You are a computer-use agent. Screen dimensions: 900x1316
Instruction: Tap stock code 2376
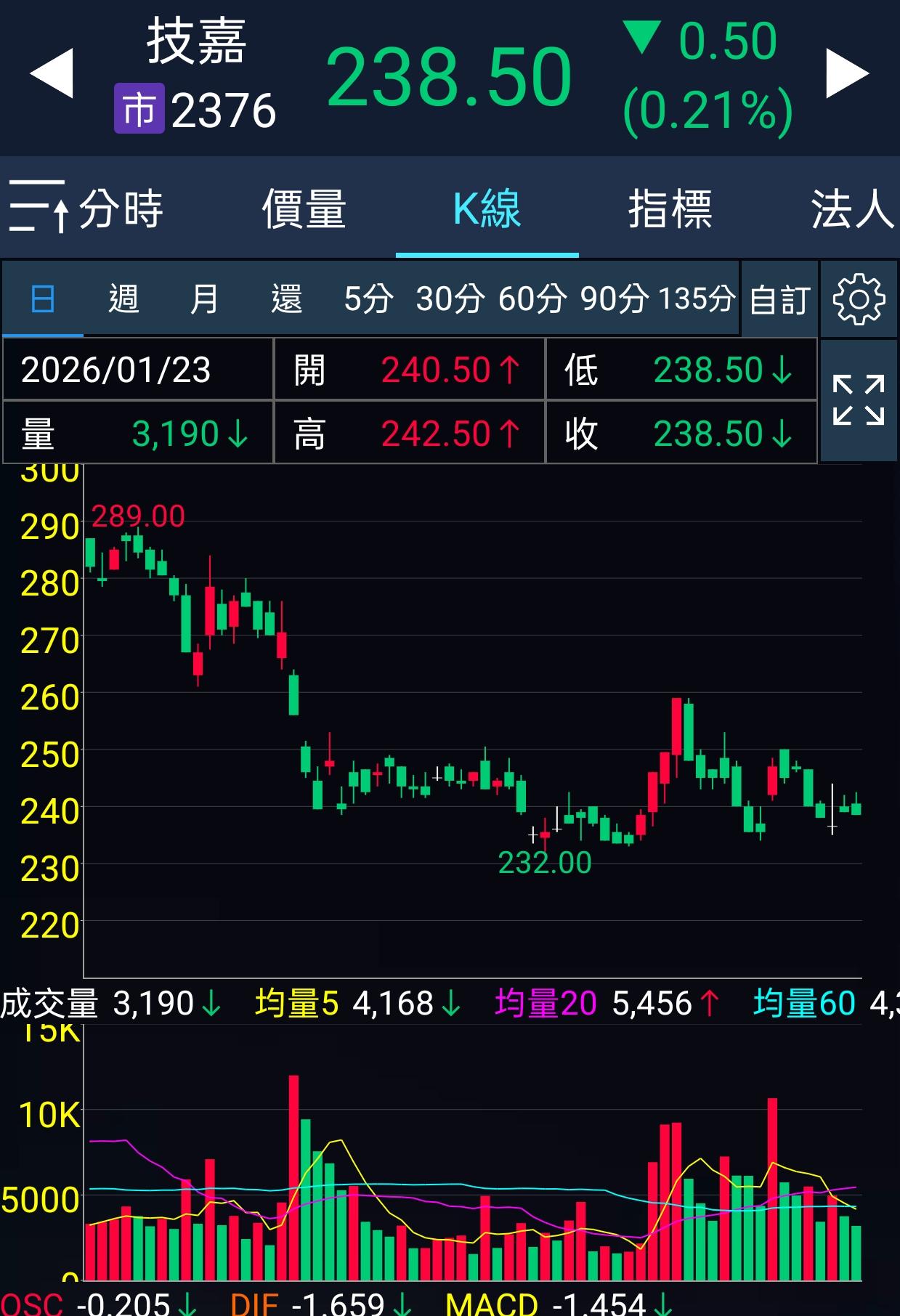tap(224, 110)
